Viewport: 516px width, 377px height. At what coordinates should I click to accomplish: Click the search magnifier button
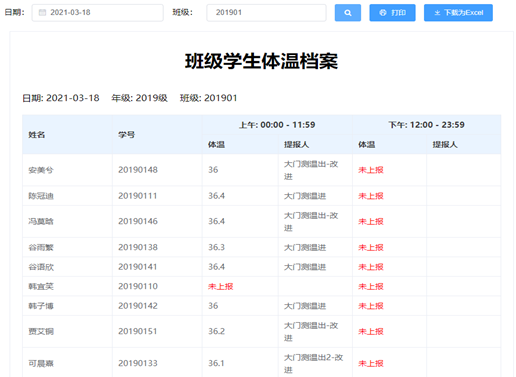click(348, 13)
